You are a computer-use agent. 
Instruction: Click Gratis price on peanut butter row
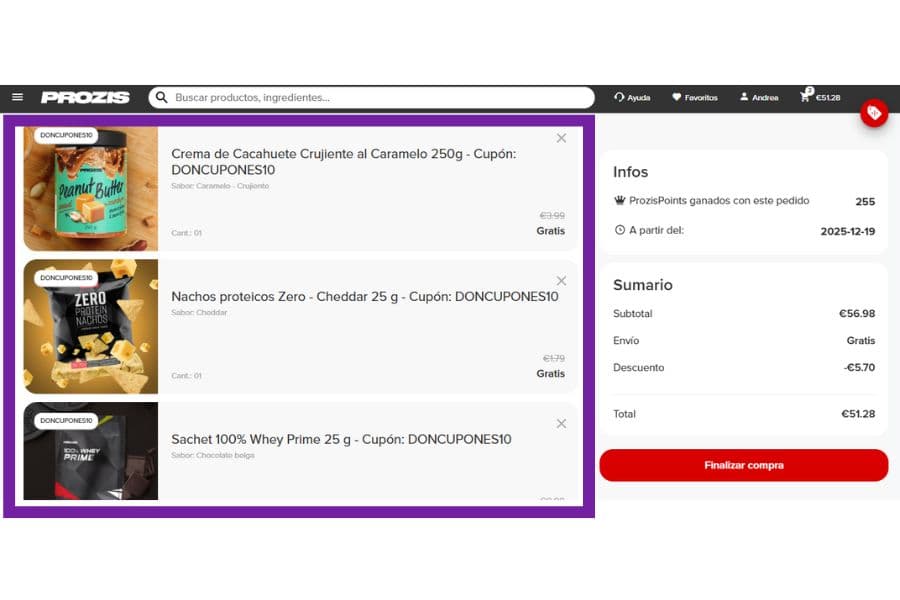coord(550,231)
